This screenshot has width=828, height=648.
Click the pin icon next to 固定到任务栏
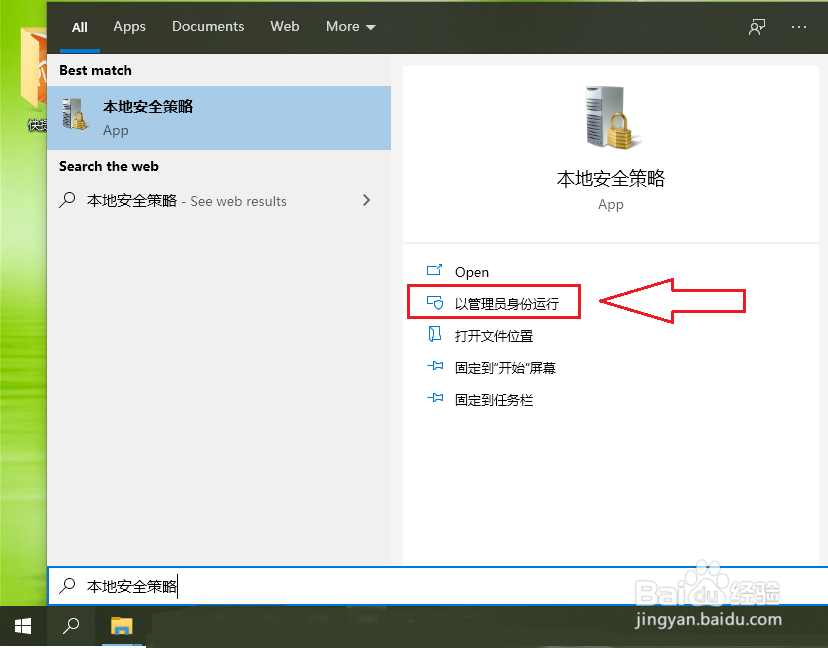[435, 399]
